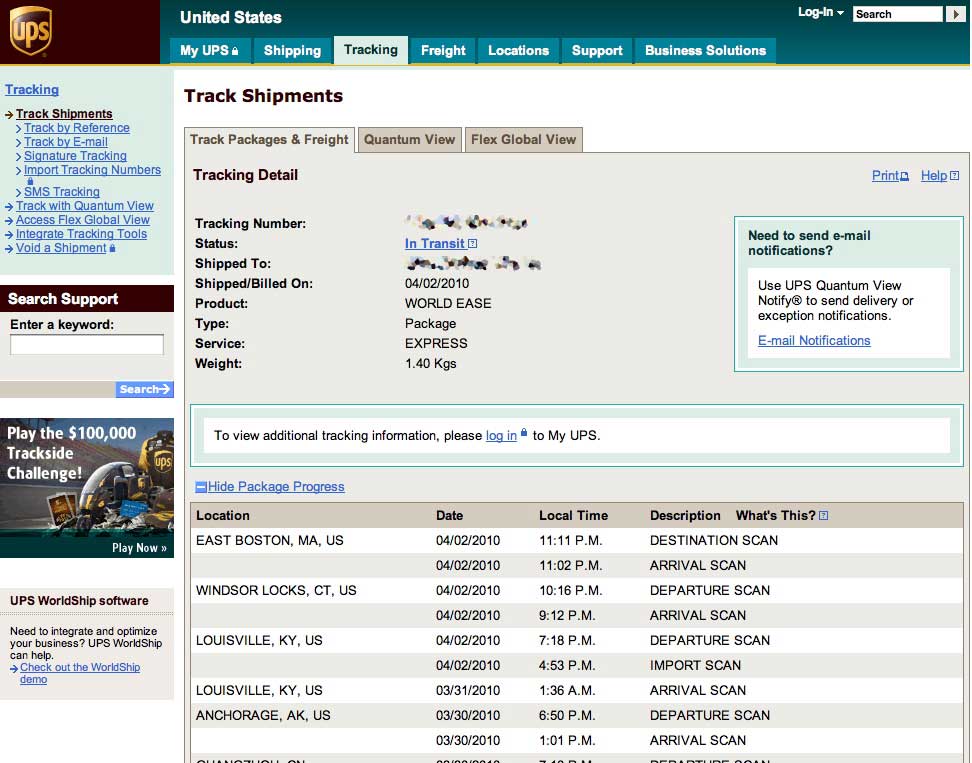Image resolution: width=972 pixels, height=763 pixels.
Task: Click the WINDSOR LOCKS, CT, US location cell
Action: coord(276,591)
